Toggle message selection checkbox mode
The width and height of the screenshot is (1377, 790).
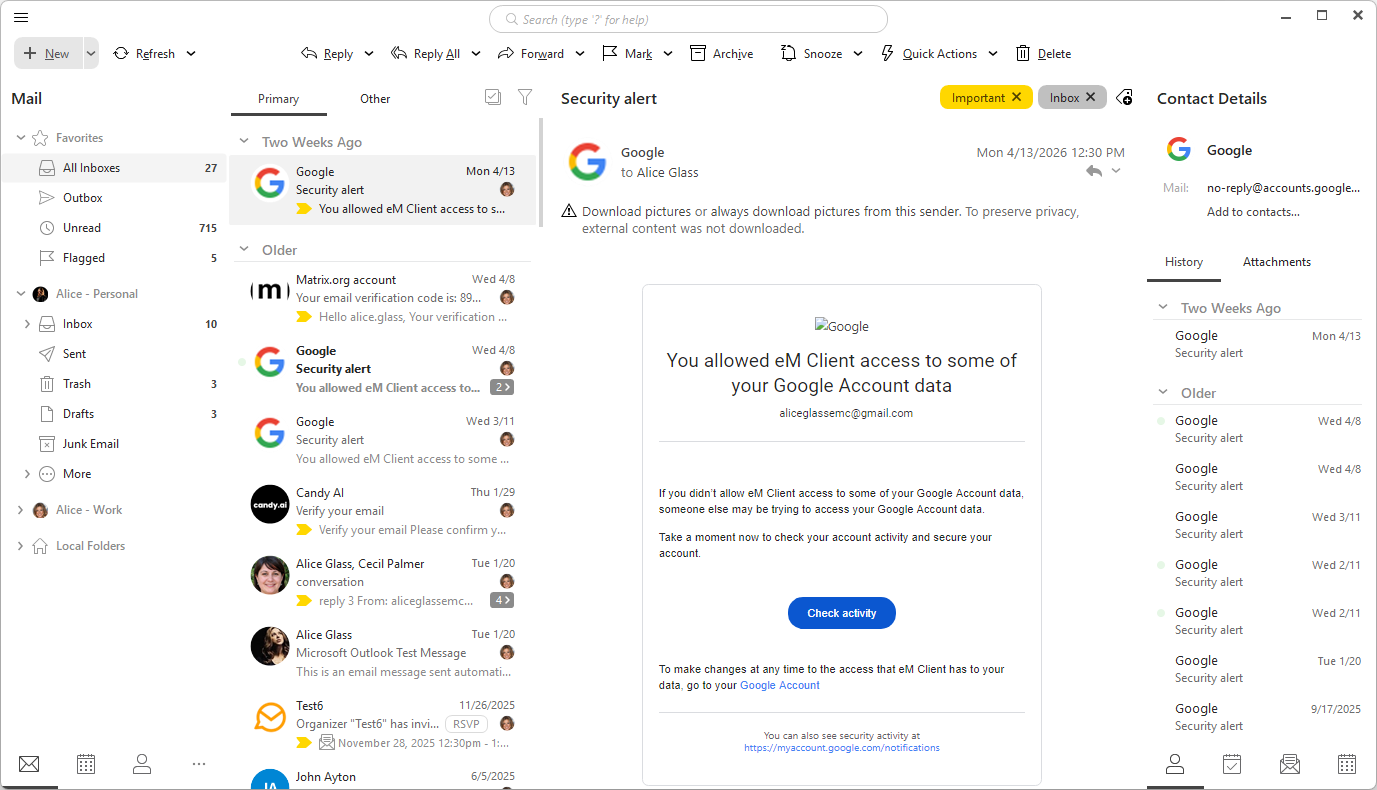pos(492,97)
